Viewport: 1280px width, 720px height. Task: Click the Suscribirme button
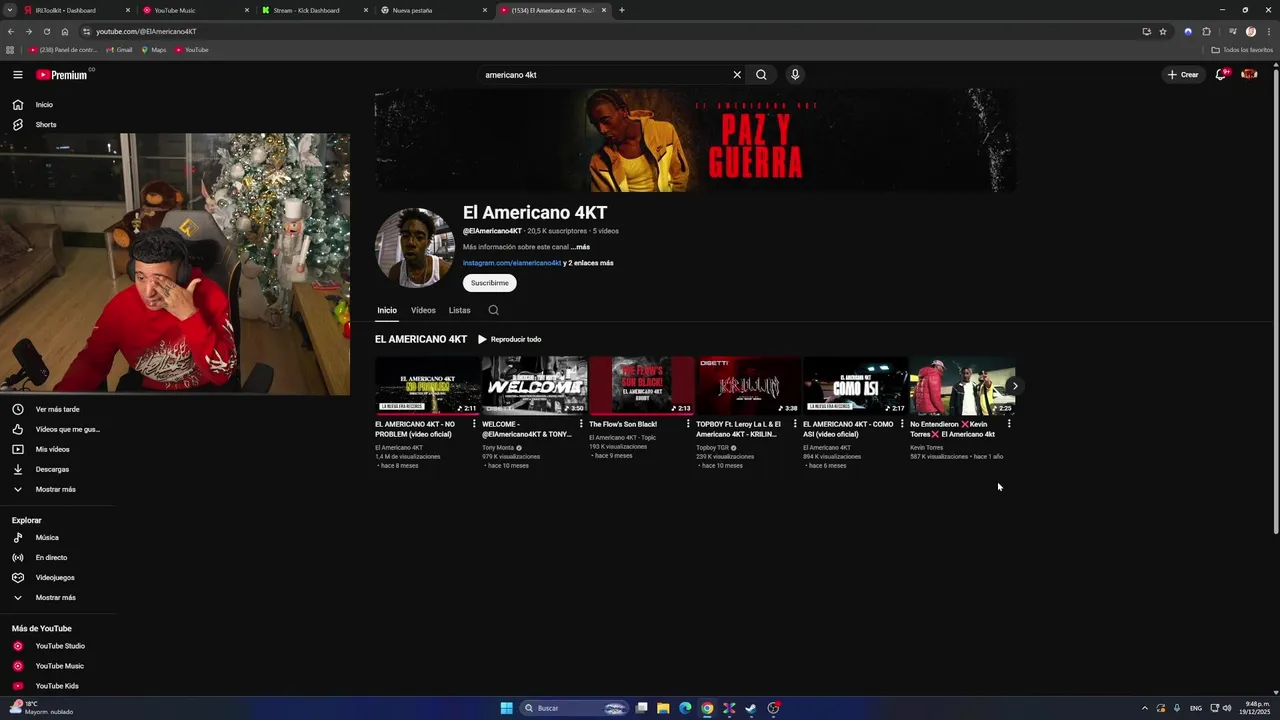coord(490,283)
